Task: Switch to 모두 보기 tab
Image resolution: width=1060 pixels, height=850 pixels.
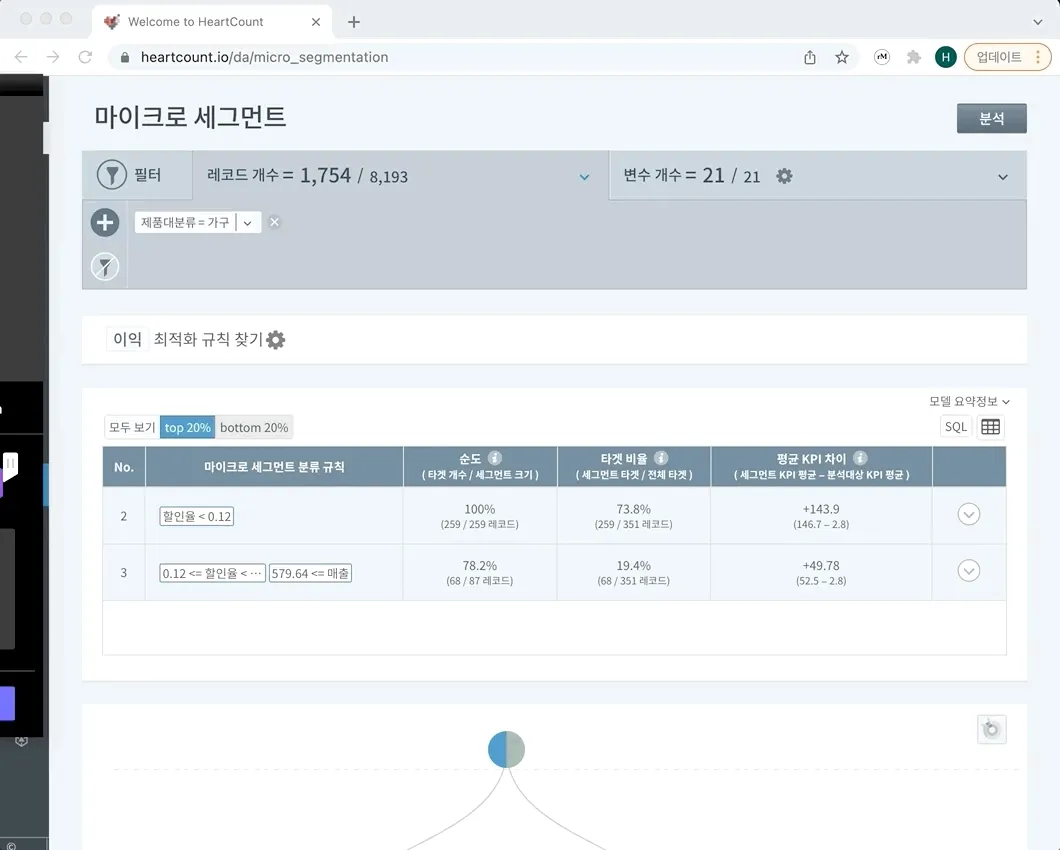Action: point(132,427)
